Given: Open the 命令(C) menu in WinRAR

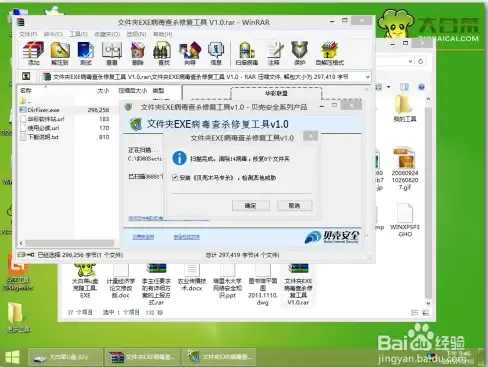Looking at the screenshot, I should pyautogui.click(x=53, y=34).
